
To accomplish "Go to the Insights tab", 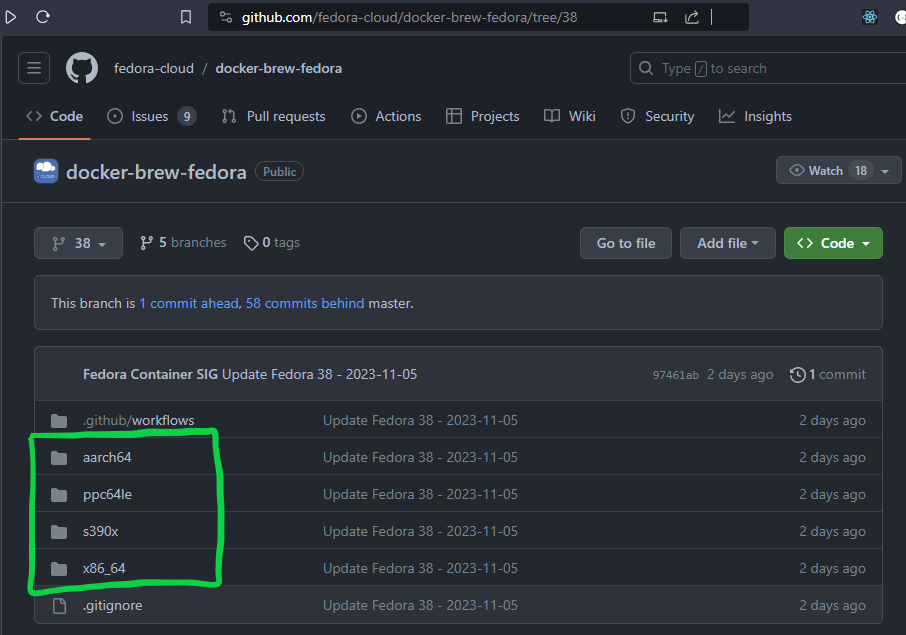I will [755, 116].
